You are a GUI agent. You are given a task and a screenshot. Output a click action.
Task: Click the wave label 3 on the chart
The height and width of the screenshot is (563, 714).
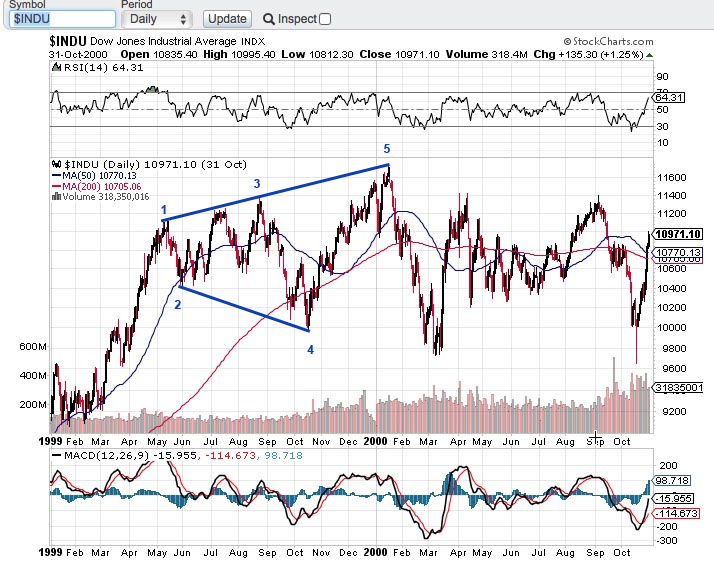click(x=257, y=184)
